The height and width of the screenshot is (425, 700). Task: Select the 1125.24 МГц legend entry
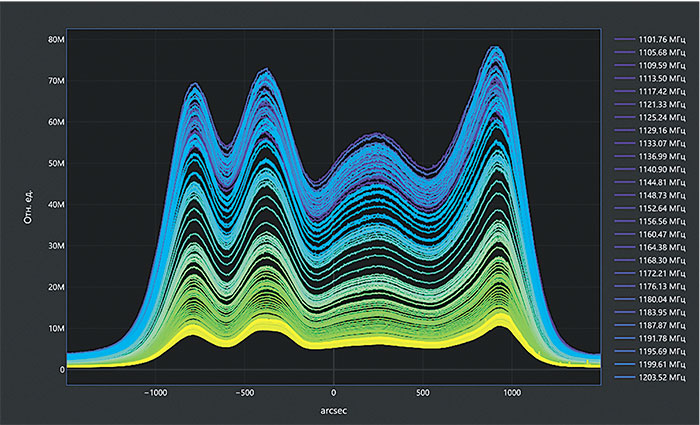click(x=660, y=118)
